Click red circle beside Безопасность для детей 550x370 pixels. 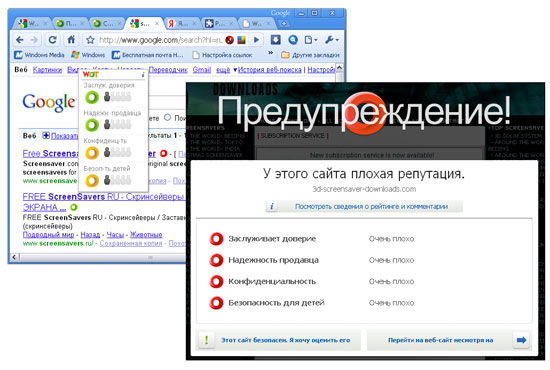click(216, 303)
